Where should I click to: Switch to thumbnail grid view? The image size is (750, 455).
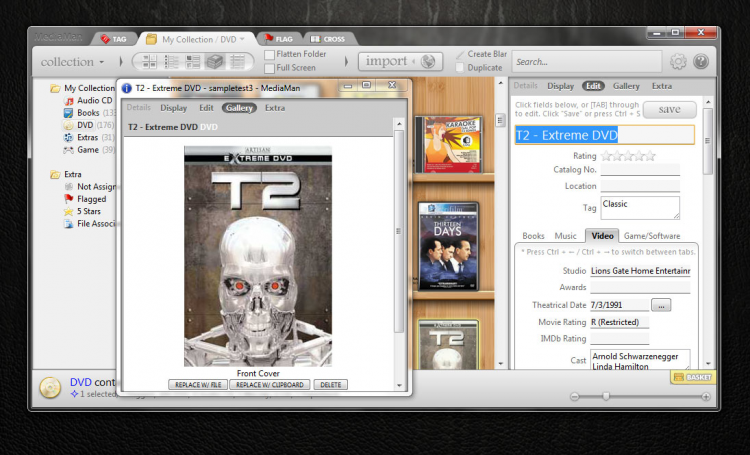click(149, 61)
